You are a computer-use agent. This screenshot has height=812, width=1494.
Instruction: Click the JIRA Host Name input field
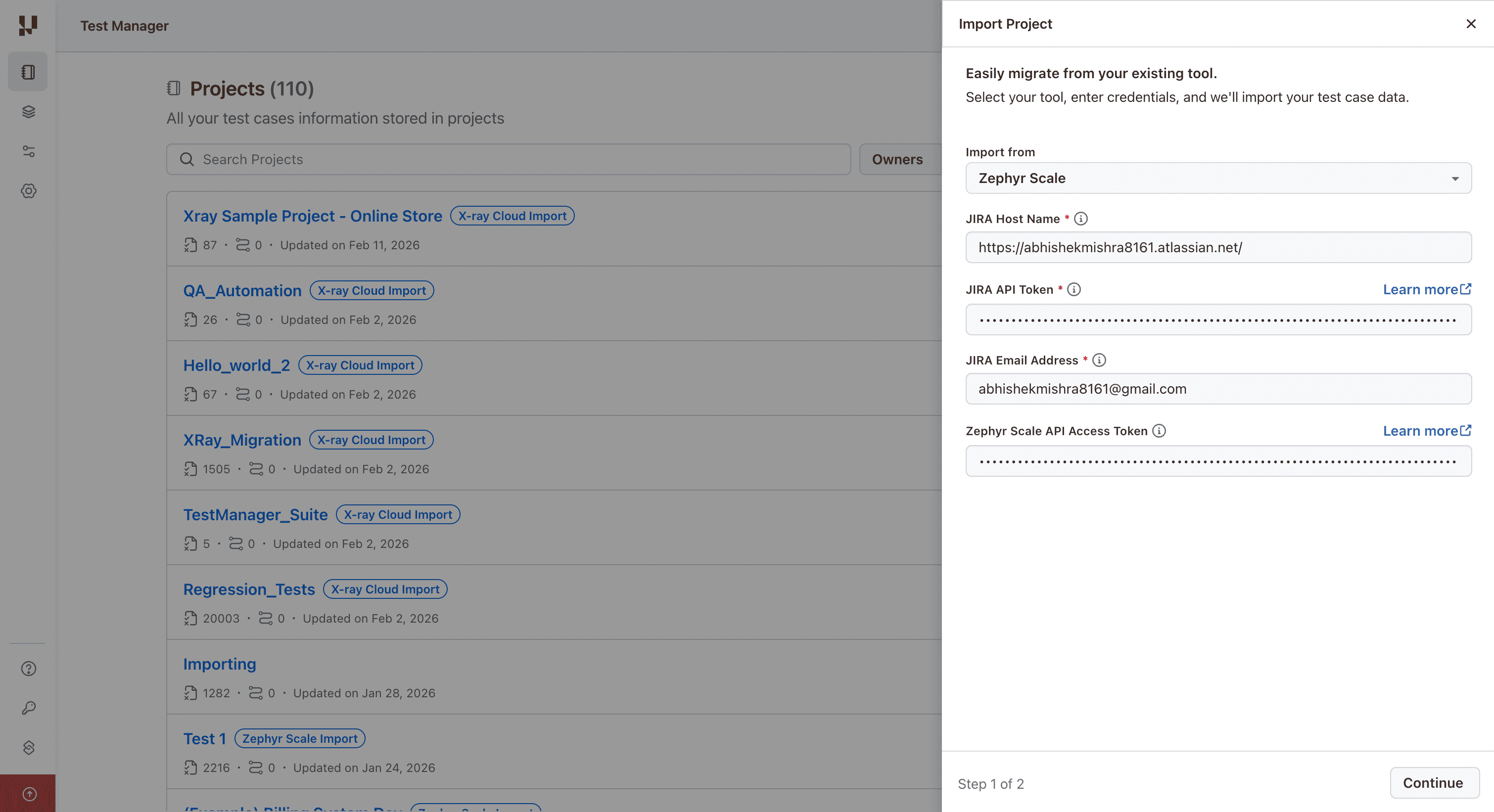(x=1218, y=247)
